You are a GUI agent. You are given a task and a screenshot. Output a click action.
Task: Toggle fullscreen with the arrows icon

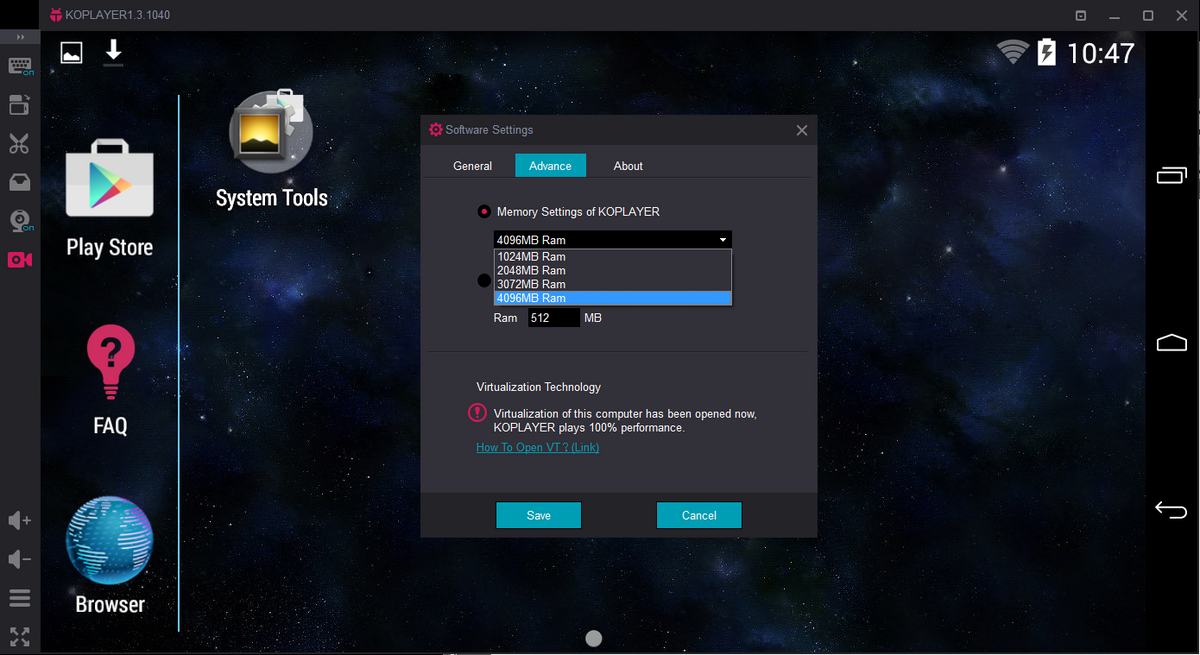19,637
